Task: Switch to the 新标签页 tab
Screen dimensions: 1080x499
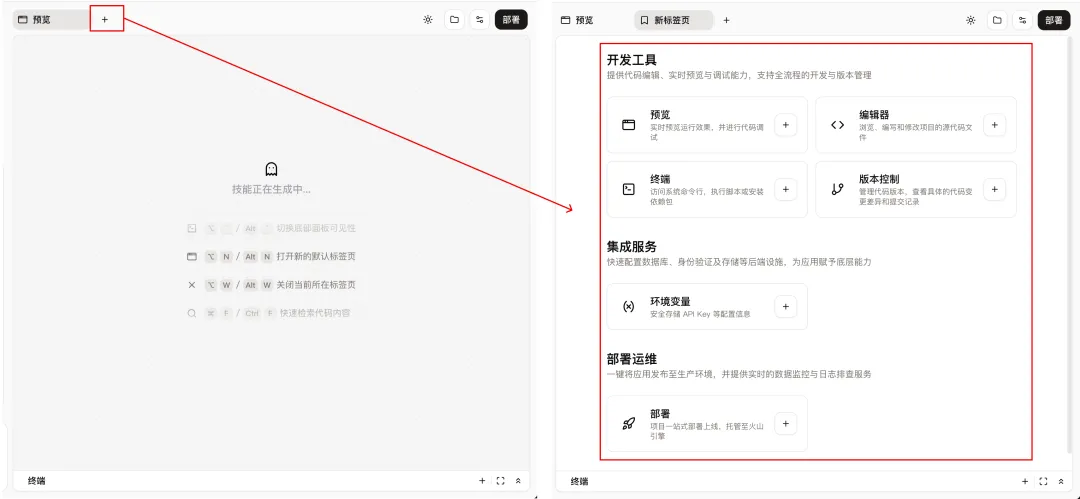Action: point(671,20)
